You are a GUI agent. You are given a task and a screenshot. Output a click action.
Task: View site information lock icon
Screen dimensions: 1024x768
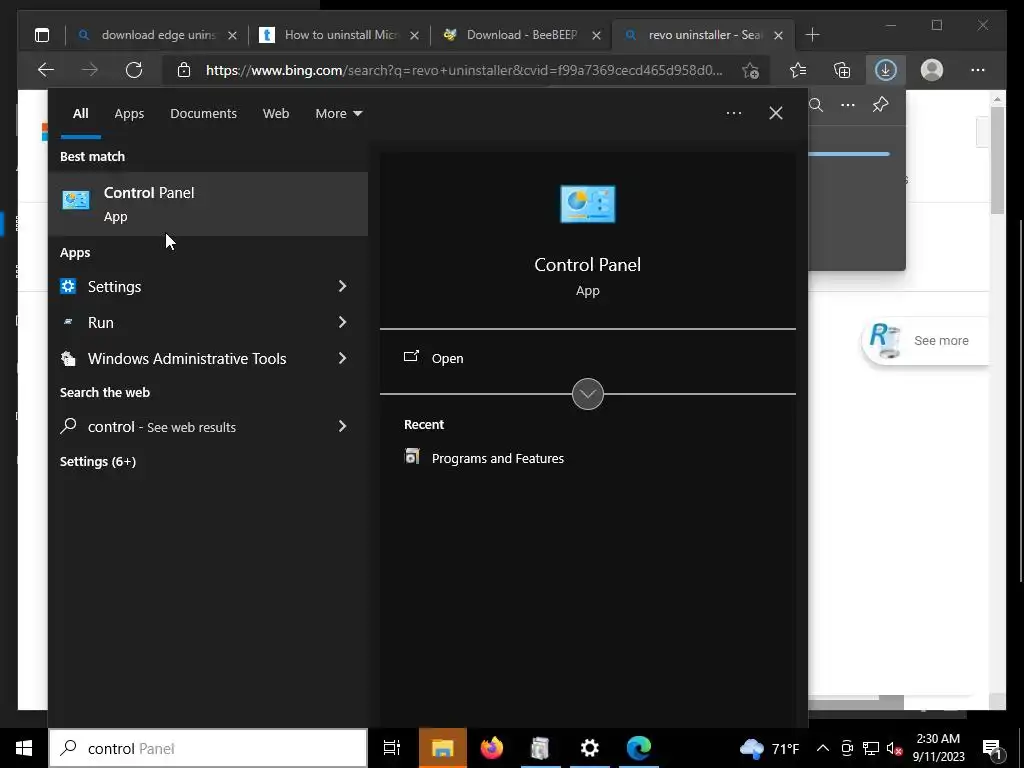[x=184, y=70]
